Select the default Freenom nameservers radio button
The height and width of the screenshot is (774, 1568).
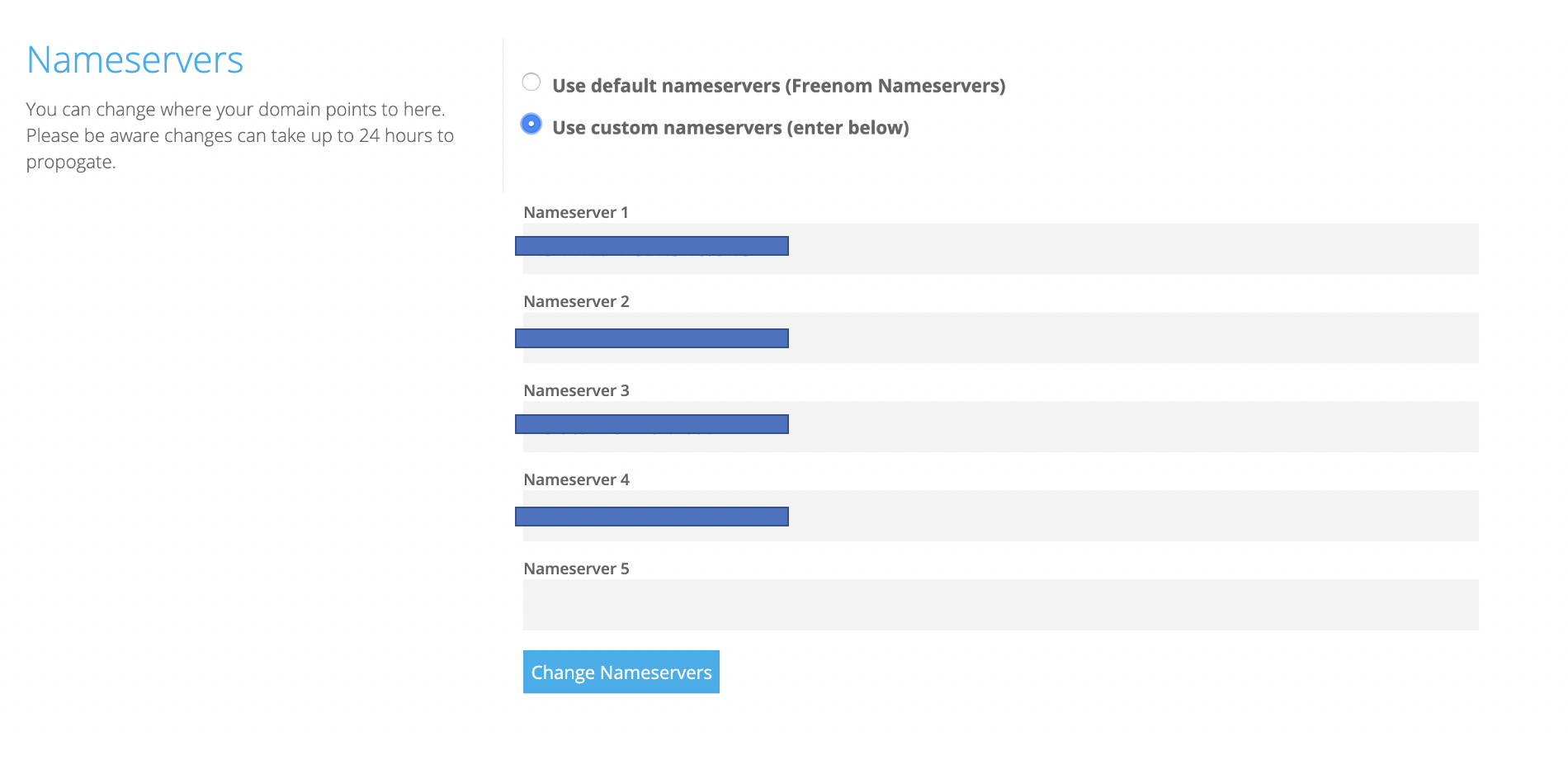click(531, 83)
